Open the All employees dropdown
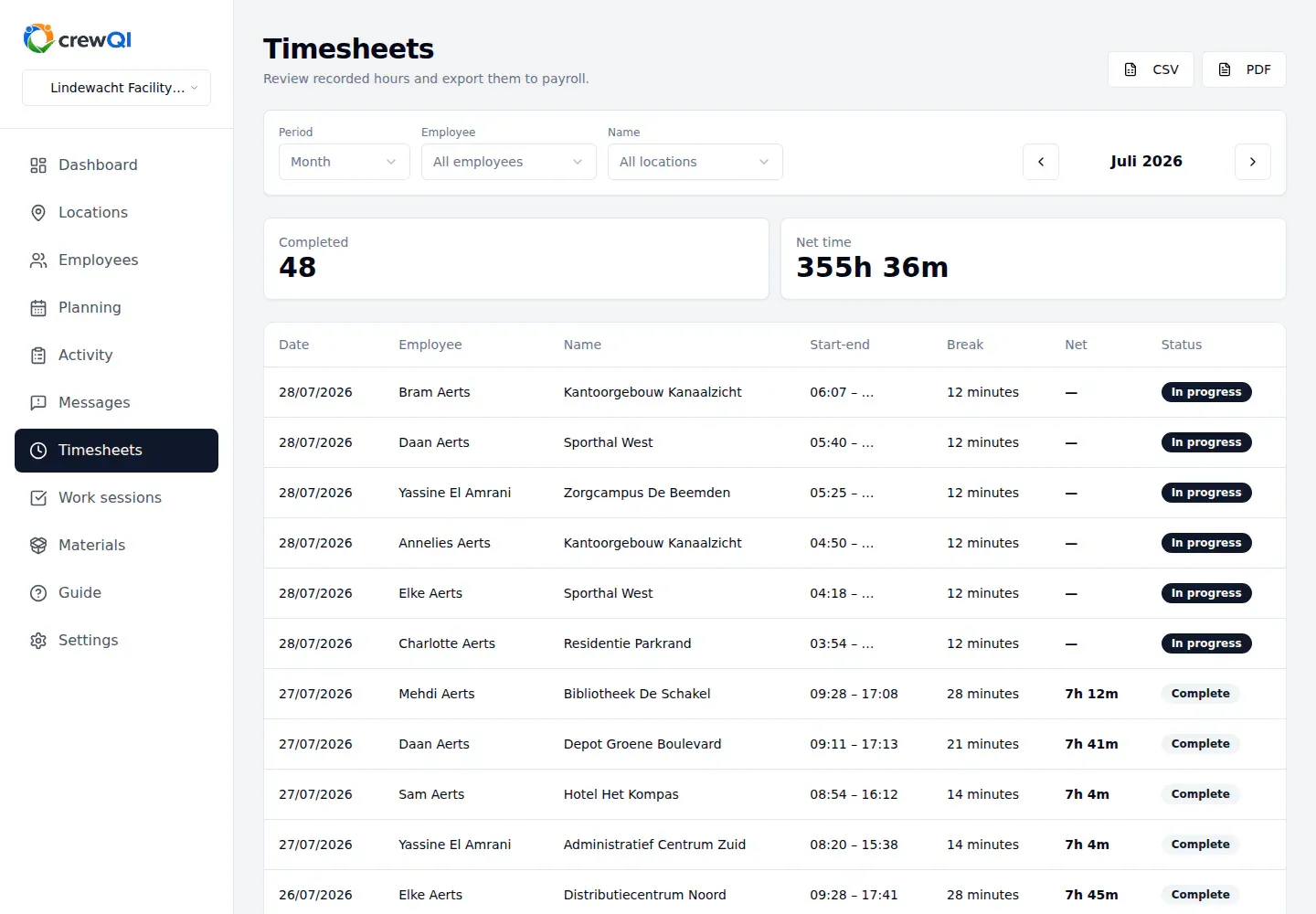1316x914 pixels. [x=509, y=162]
